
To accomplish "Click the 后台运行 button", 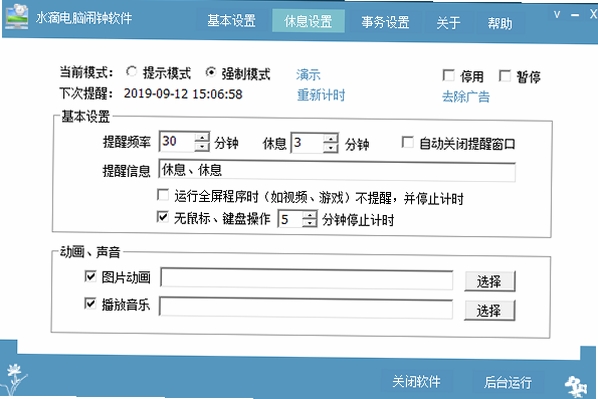I will pyautogui.click(x=508, y=382).
